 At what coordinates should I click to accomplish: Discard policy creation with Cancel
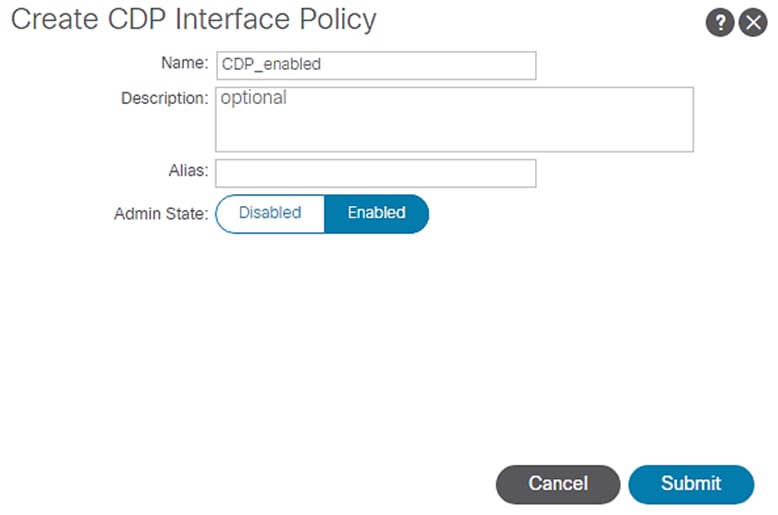[557, 484]
